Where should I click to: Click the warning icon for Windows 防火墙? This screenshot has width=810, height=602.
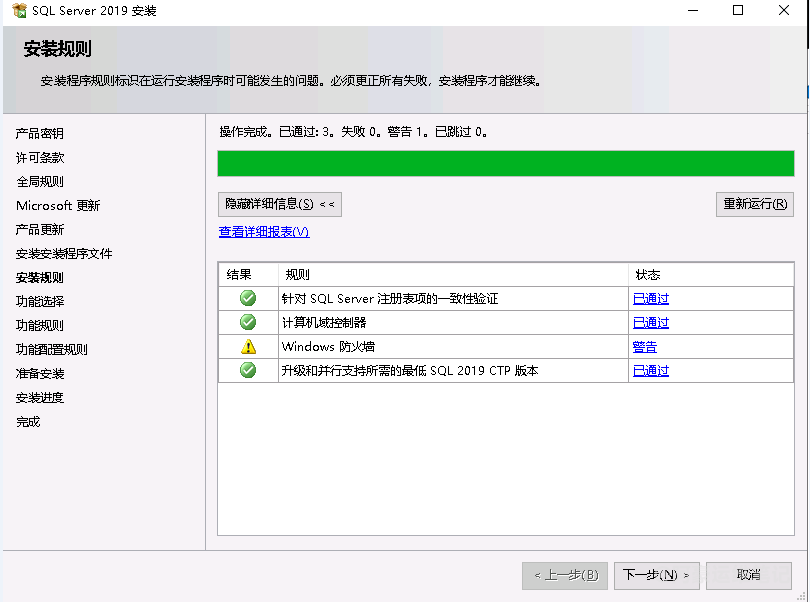pos(248,346)
